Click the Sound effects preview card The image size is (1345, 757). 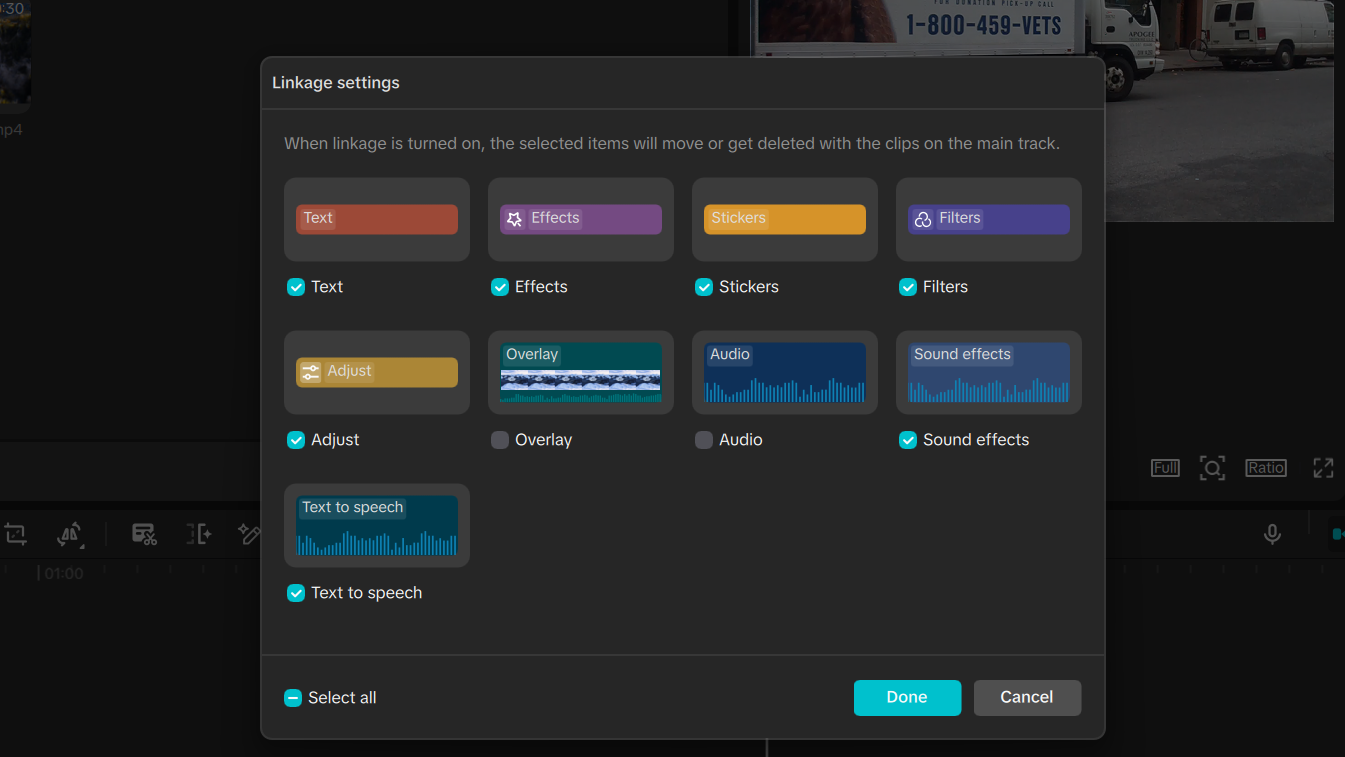pos(989,373)
